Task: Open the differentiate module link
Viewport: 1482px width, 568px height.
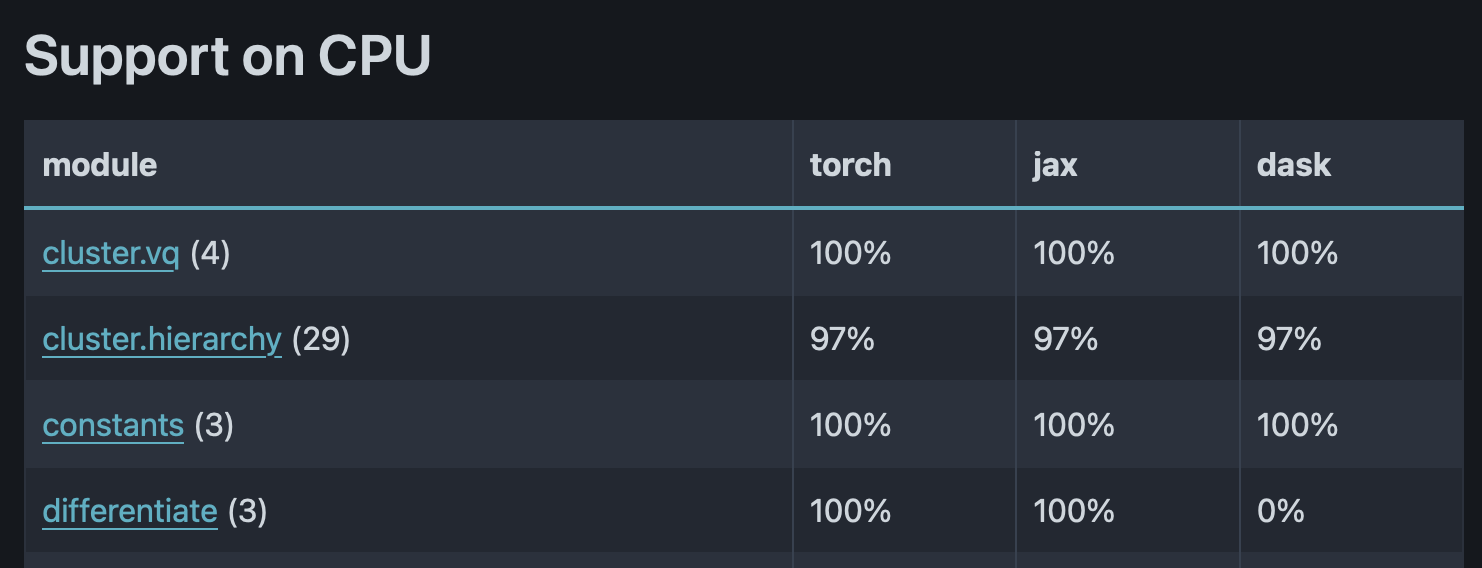Action: pos(130,512)
